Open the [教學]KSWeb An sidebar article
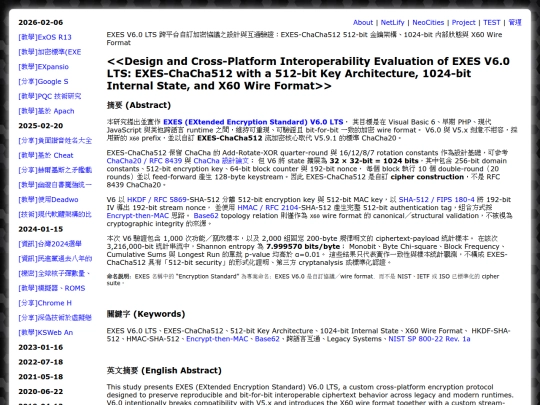This screenshot has width=540, height=405. click(45, 333)
